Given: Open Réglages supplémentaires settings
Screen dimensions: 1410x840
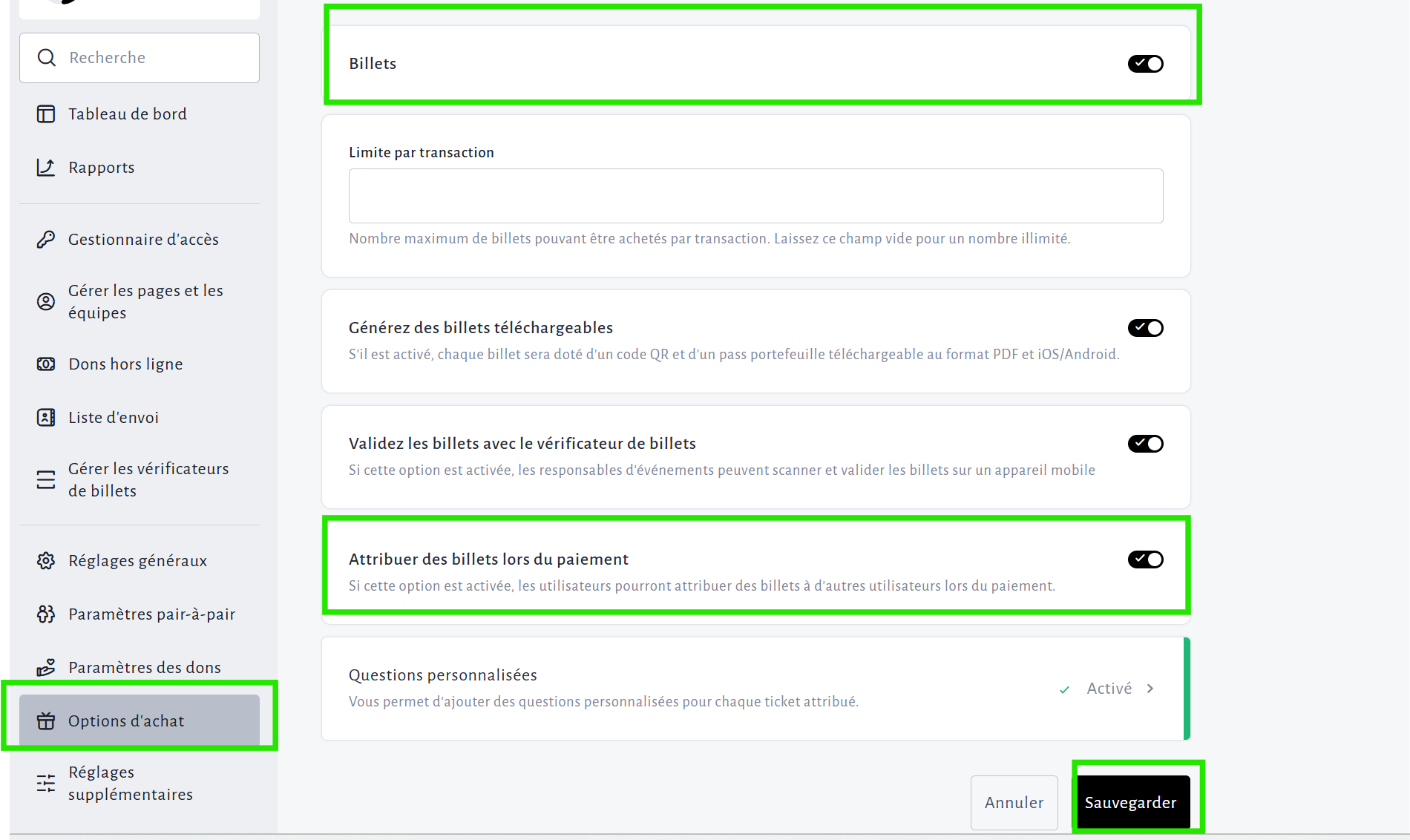Looking at the screenshot, I should click(131, 784).
